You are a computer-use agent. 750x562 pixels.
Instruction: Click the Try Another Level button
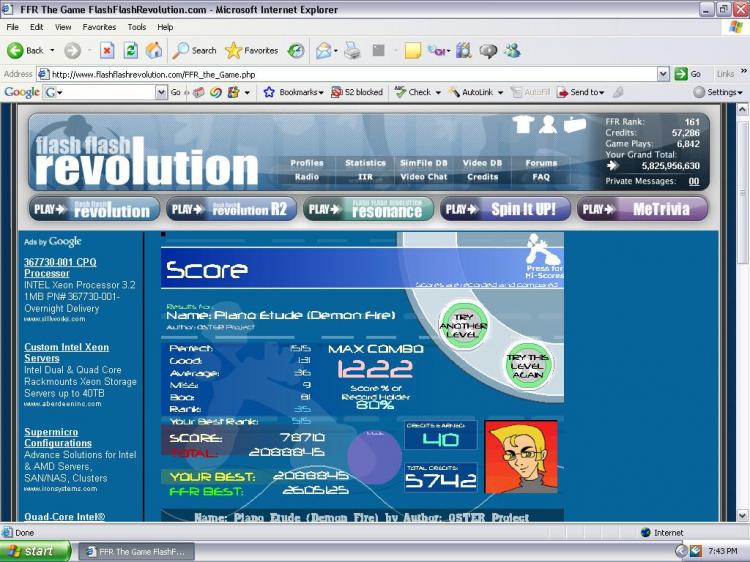[x=463, y=326]
